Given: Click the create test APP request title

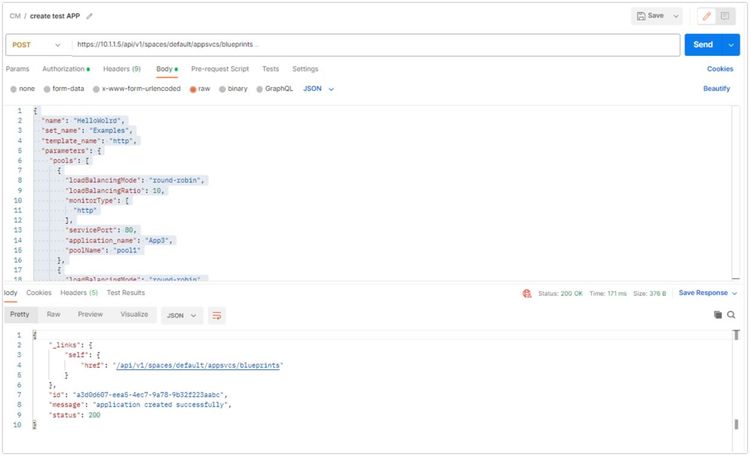Looking at the screenshot, I should 55,16.
